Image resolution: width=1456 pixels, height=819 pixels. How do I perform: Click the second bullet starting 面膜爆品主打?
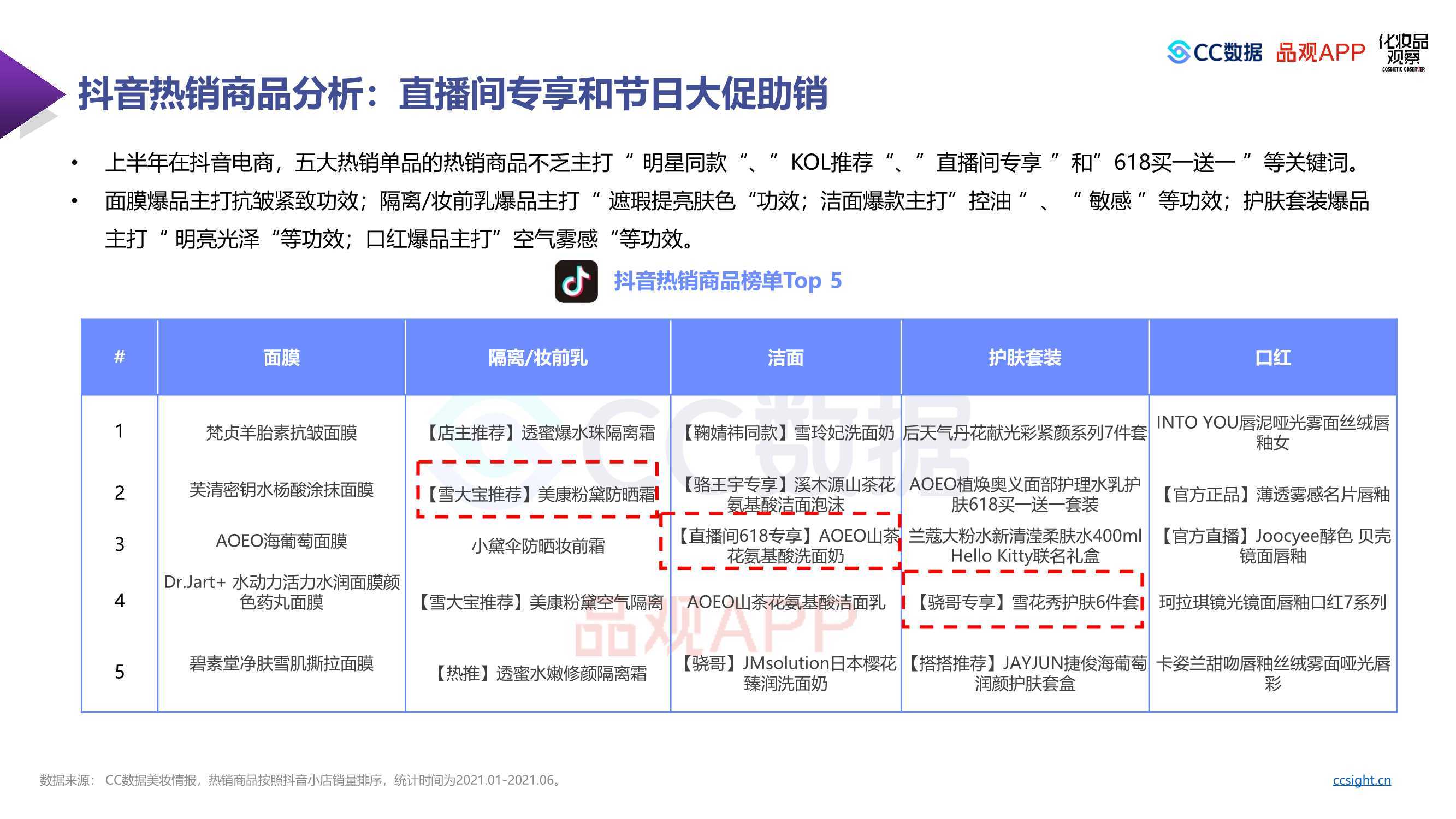737,200
